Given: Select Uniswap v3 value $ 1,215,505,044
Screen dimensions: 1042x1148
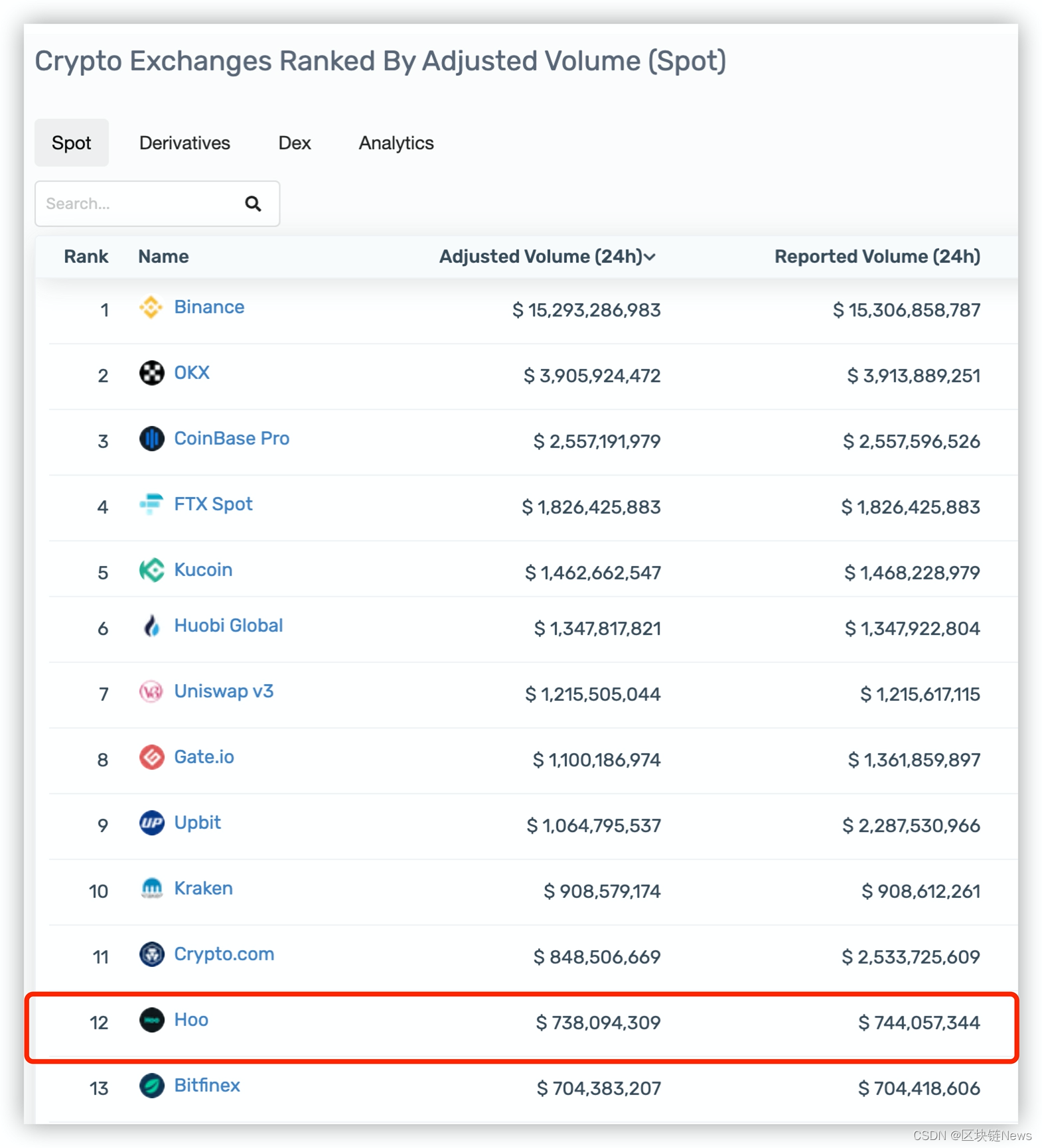Looking at the screenshot, I should pos(593,694).
